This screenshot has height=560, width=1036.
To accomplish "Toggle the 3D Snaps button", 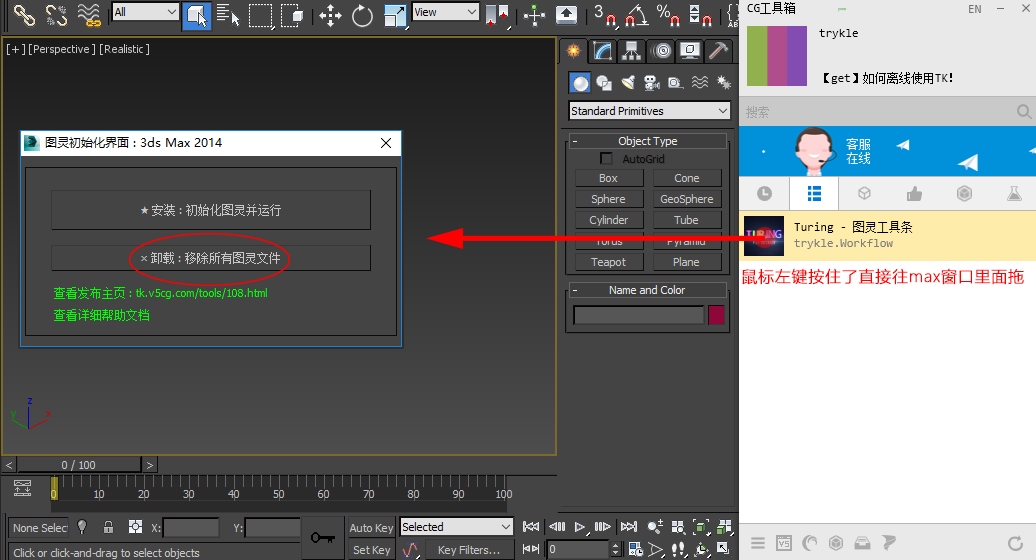I will click(x=605, y=15).
